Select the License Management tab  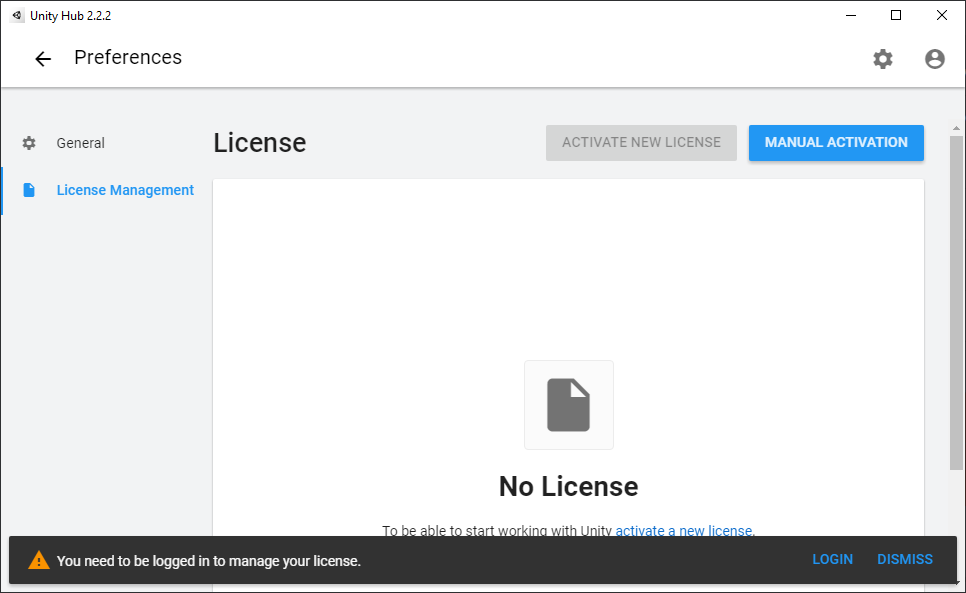tap(125, 190)
